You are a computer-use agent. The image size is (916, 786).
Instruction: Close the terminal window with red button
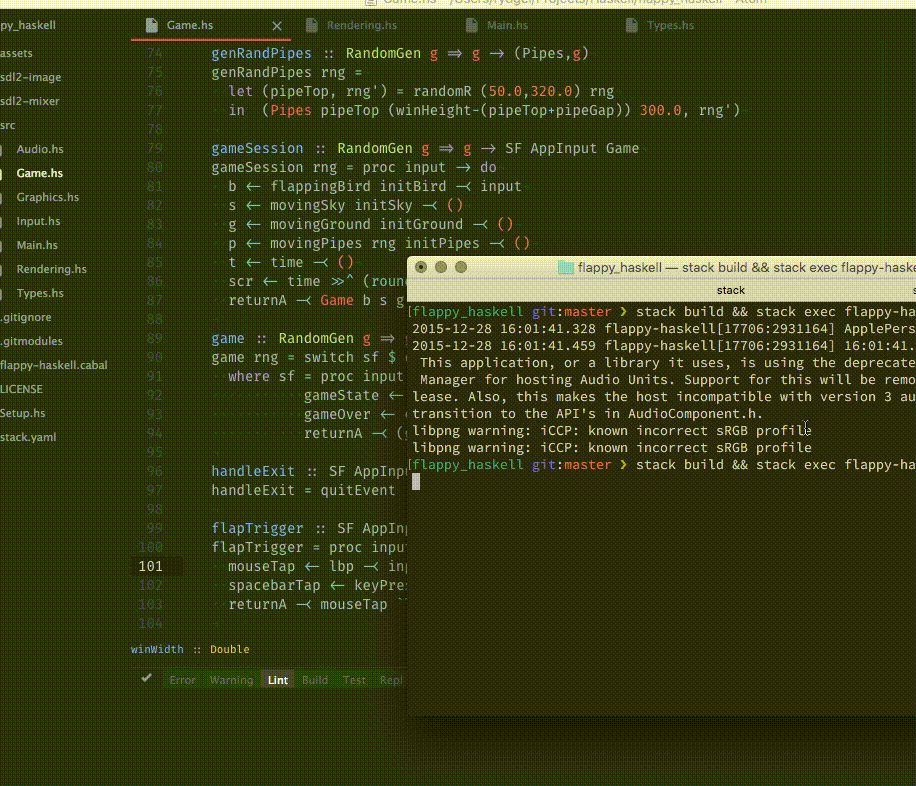[x=421, y=267]
